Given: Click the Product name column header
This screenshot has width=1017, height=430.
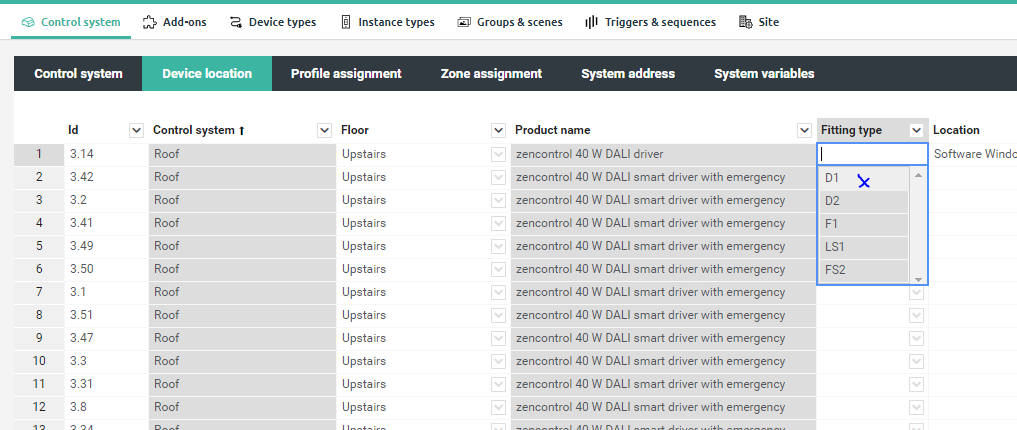Looking at the screenshot, I should click(553, 130).
